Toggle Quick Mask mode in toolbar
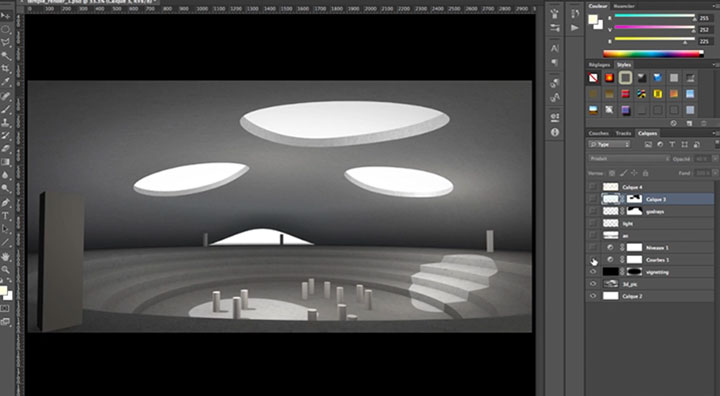 point(5,309)
